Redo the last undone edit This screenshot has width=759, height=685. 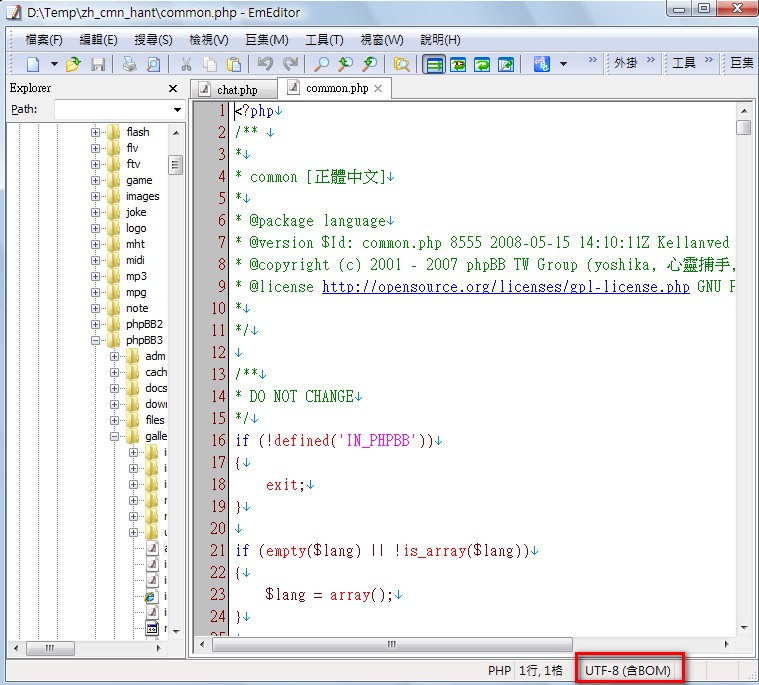[290, 64]
